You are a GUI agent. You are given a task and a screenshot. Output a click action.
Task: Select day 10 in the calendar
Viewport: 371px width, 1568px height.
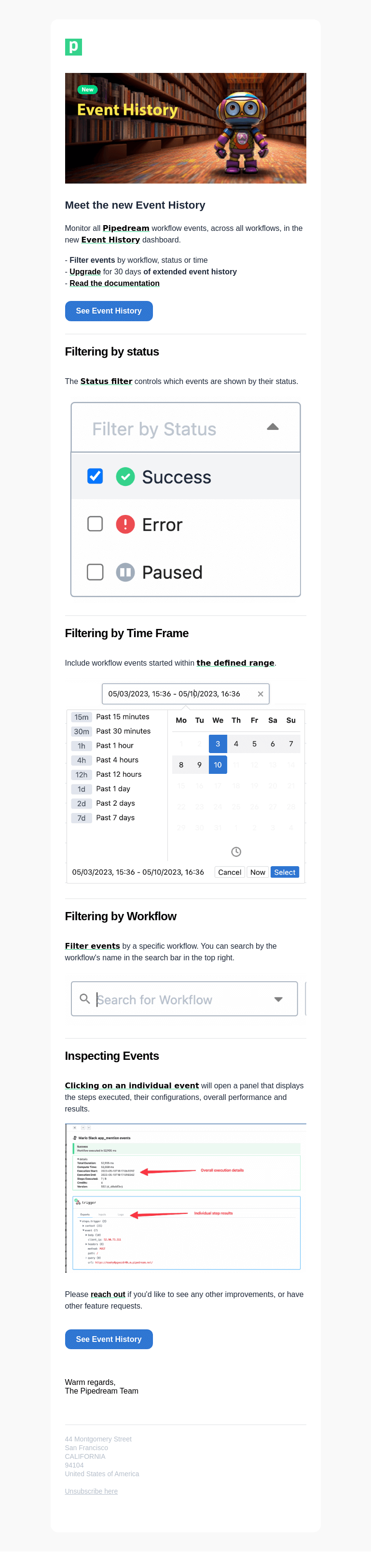pyautogui.click(x=218, y=765)
